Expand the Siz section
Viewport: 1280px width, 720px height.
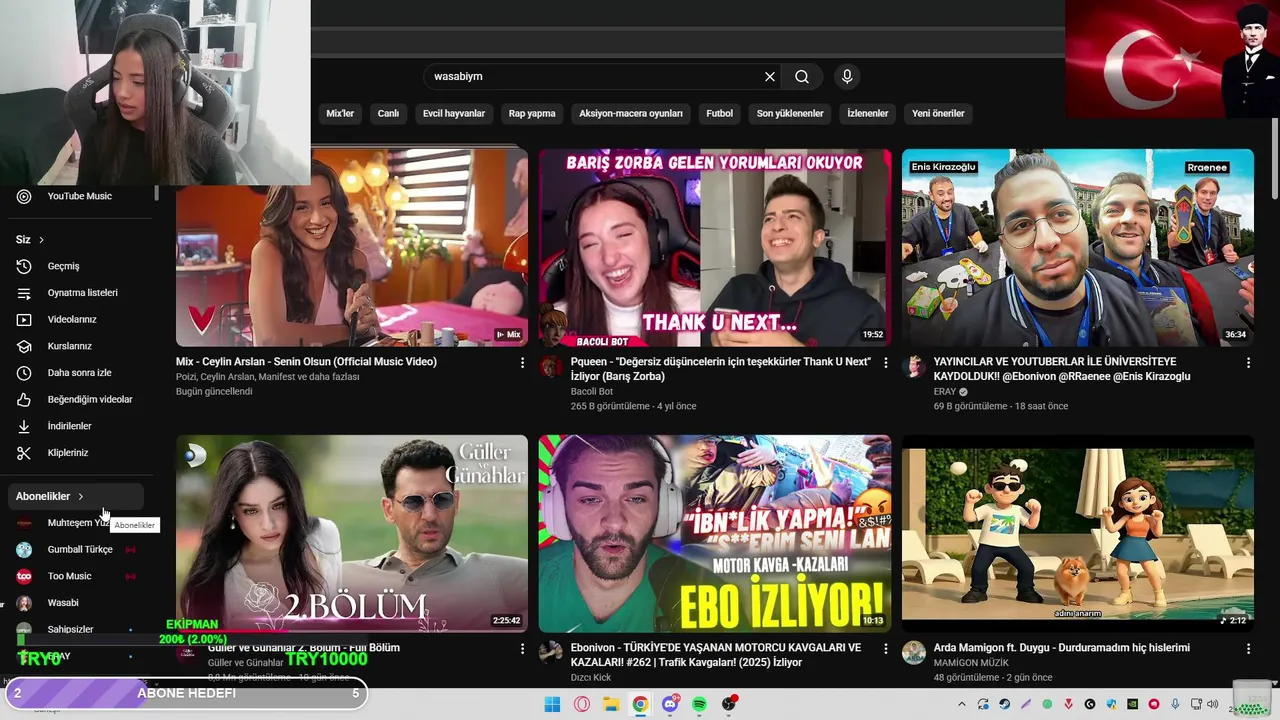click(30, 240)
